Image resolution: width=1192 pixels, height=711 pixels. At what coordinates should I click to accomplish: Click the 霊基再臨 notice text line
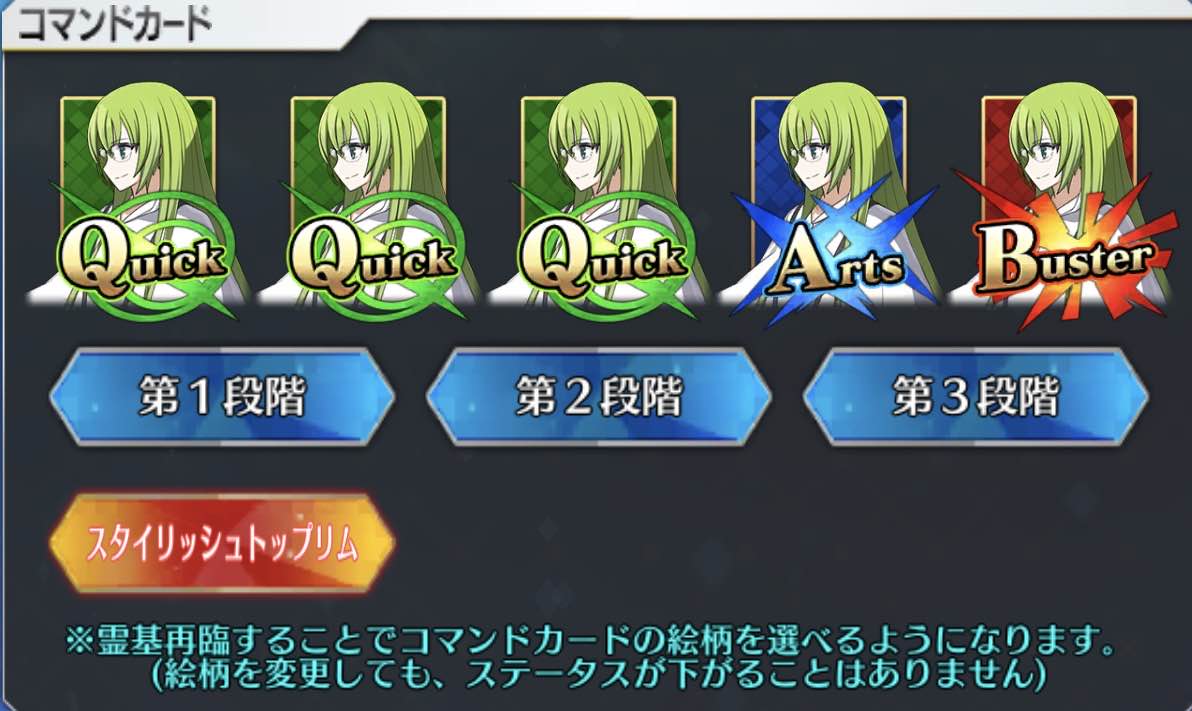(x=589, y=641)
